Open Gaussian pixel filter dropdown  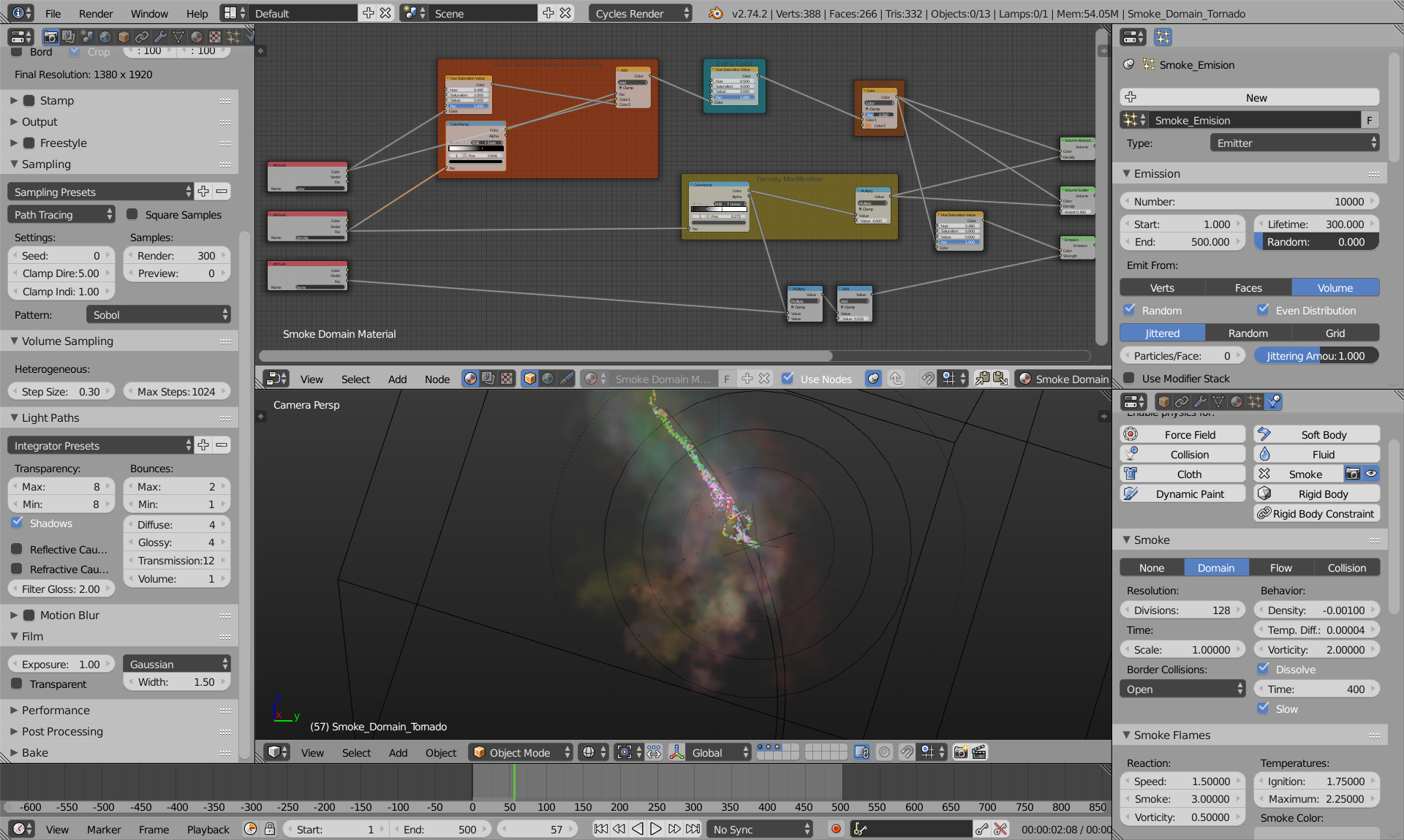click(x=177, y=664)
